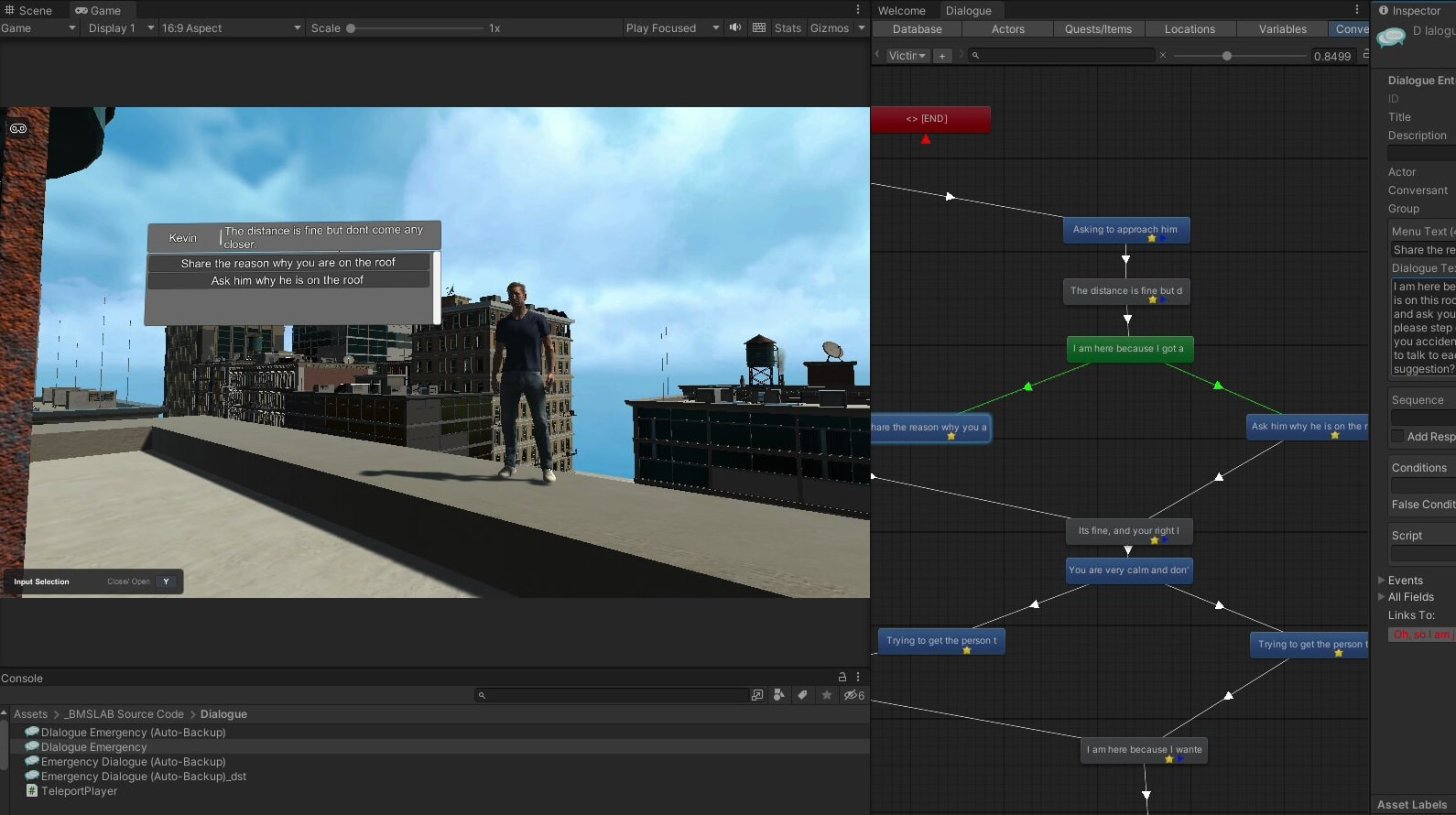
Task: Open favorites star icon in Project toolbar
Action: (x=827, y=695)
